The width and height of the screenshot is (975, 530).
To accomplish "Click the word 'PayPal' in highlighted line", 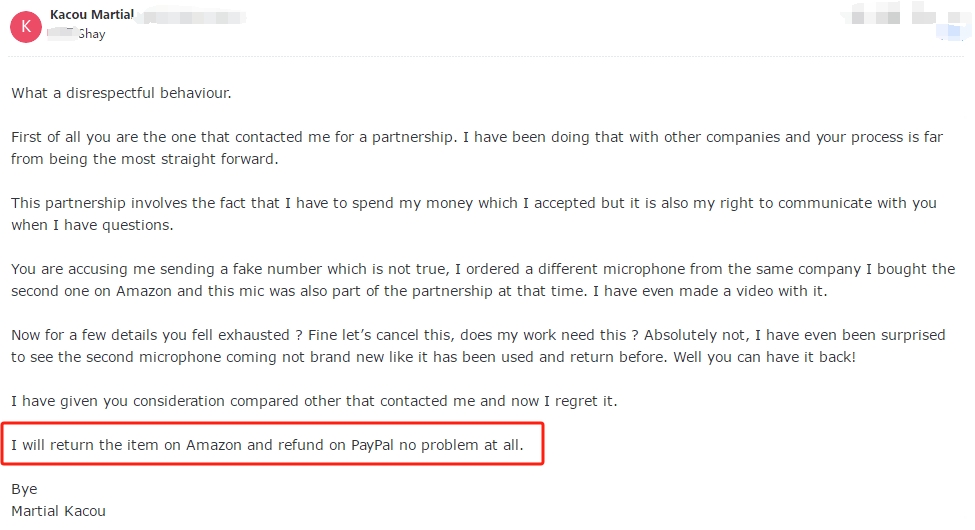I will (x=372, y=445).
